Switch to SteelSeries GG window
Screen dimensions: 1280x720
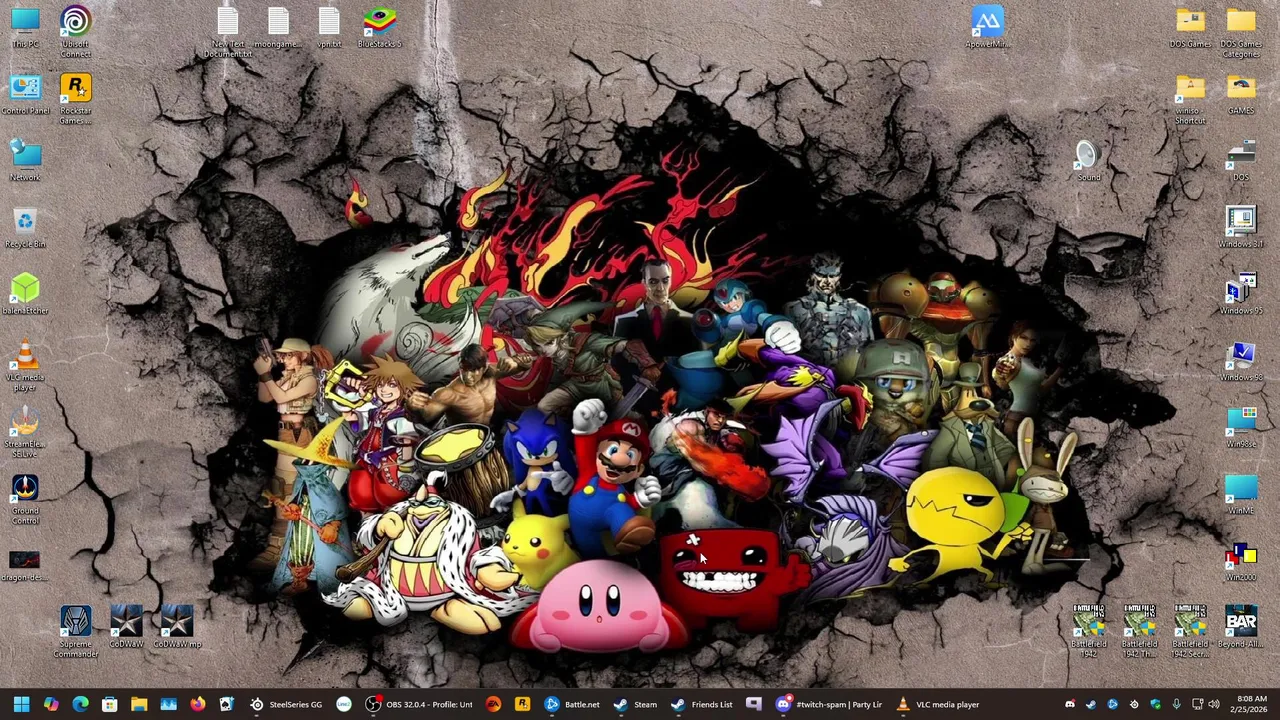pos(286,704)
